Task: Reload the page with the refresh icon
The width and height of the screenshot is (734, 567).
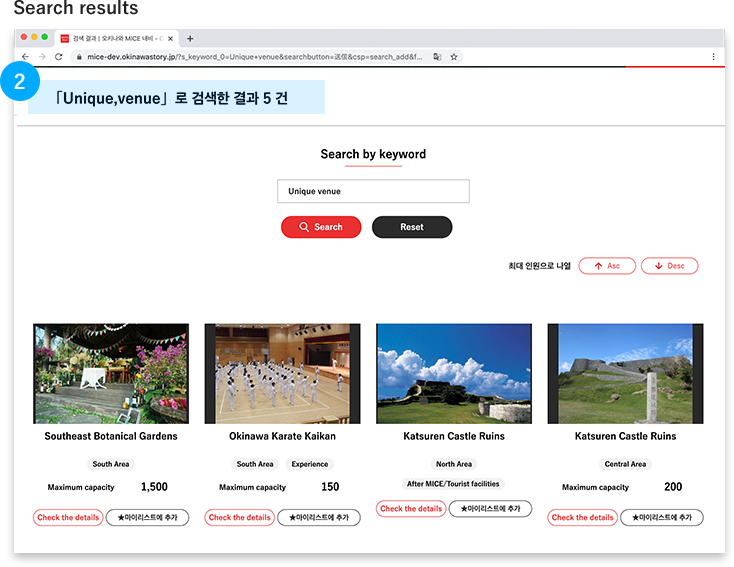Action: [59, 57]
